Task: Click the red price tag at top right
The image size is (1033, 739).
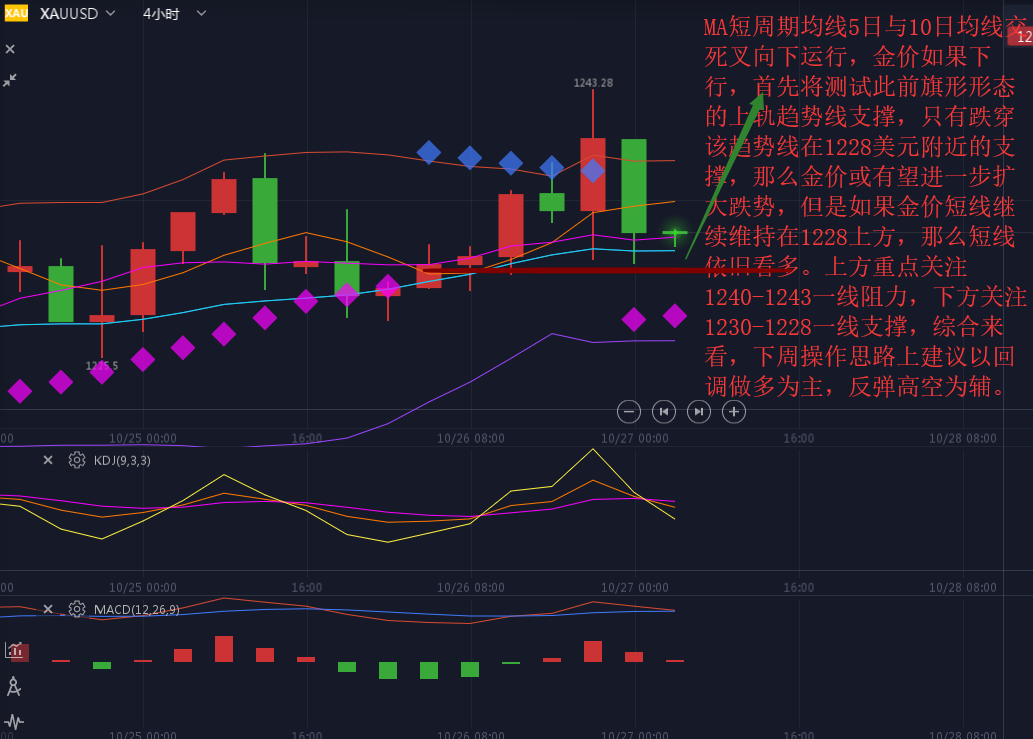Action: (1020, 36)
